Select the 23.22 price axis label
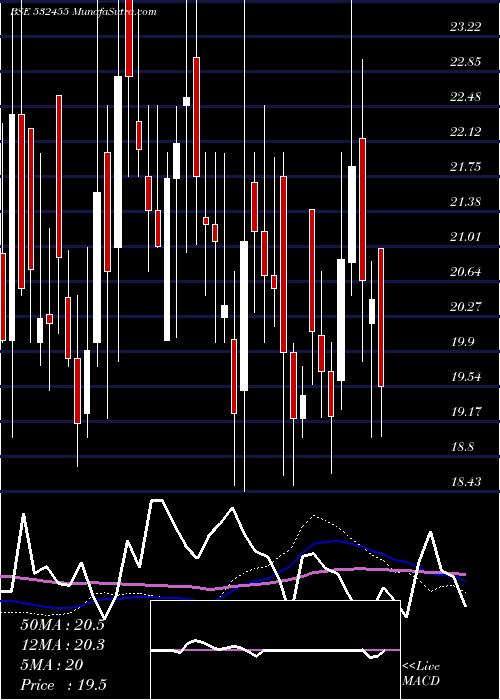This screenshot has width=500, height=700. [466, 26]
